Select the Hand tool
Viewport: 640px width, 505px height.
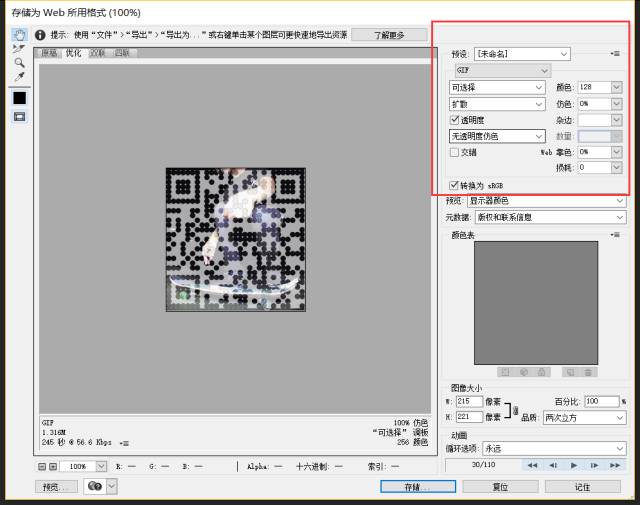click(19, 34)
